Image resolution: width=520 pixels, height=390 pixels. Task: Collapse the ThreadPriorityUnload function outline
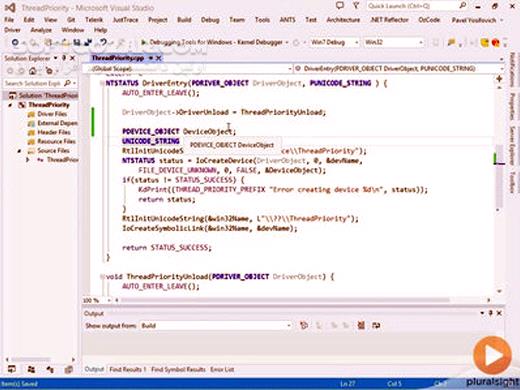tap(102, 276)
